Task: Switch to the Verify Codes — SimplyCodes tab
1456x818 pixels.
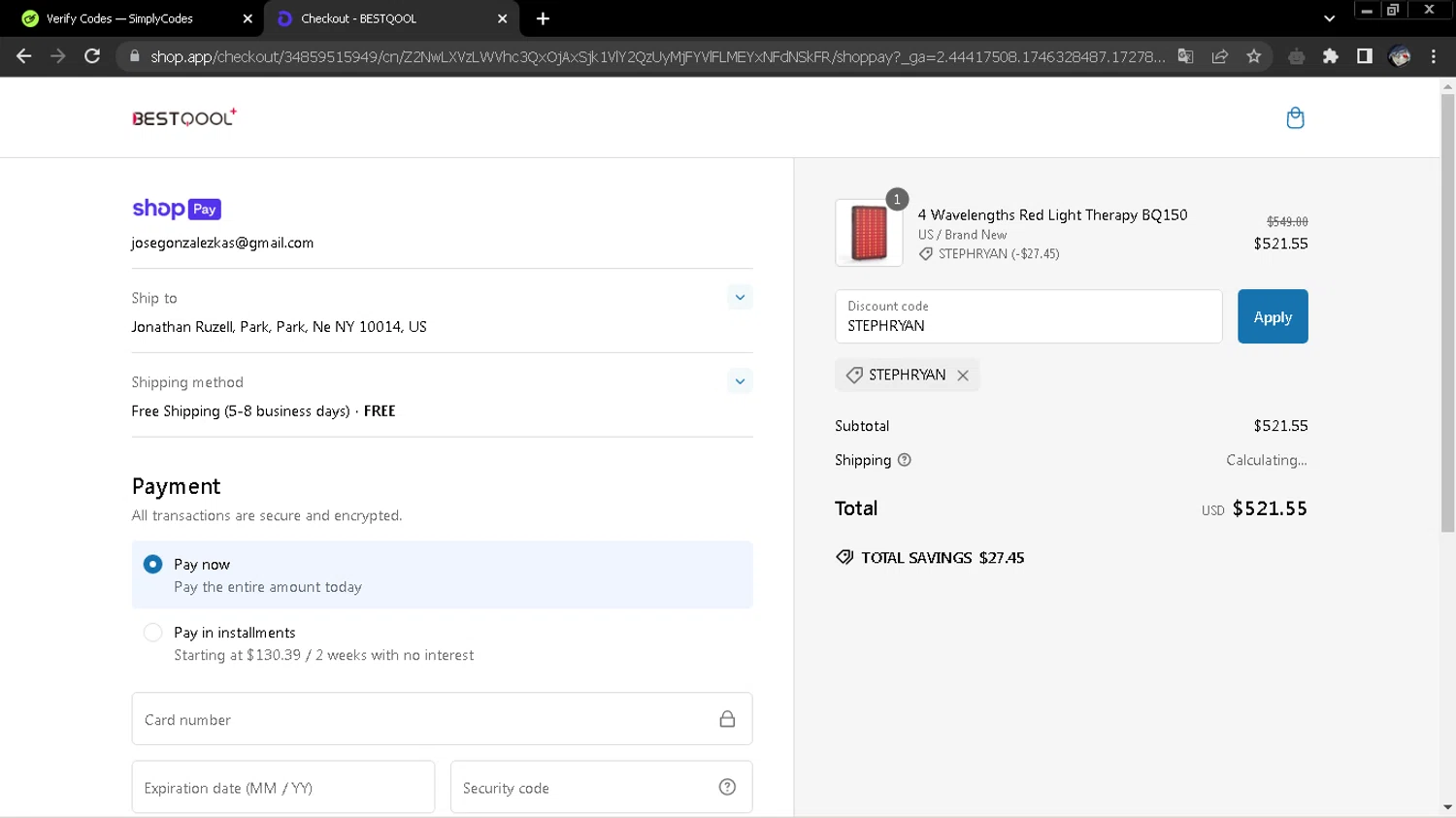Action: (x=132, y=18)
